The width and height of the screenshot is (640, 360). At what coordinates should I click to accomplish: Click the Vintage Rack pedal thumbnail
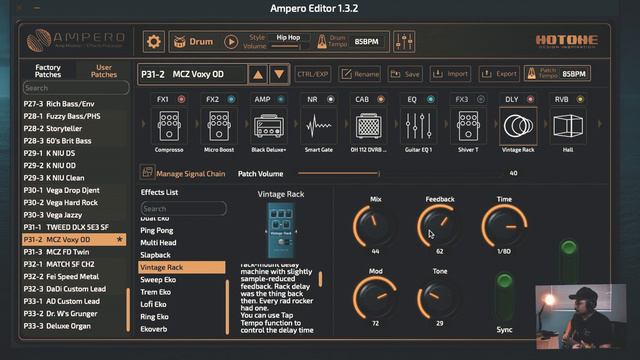[281, 230]
